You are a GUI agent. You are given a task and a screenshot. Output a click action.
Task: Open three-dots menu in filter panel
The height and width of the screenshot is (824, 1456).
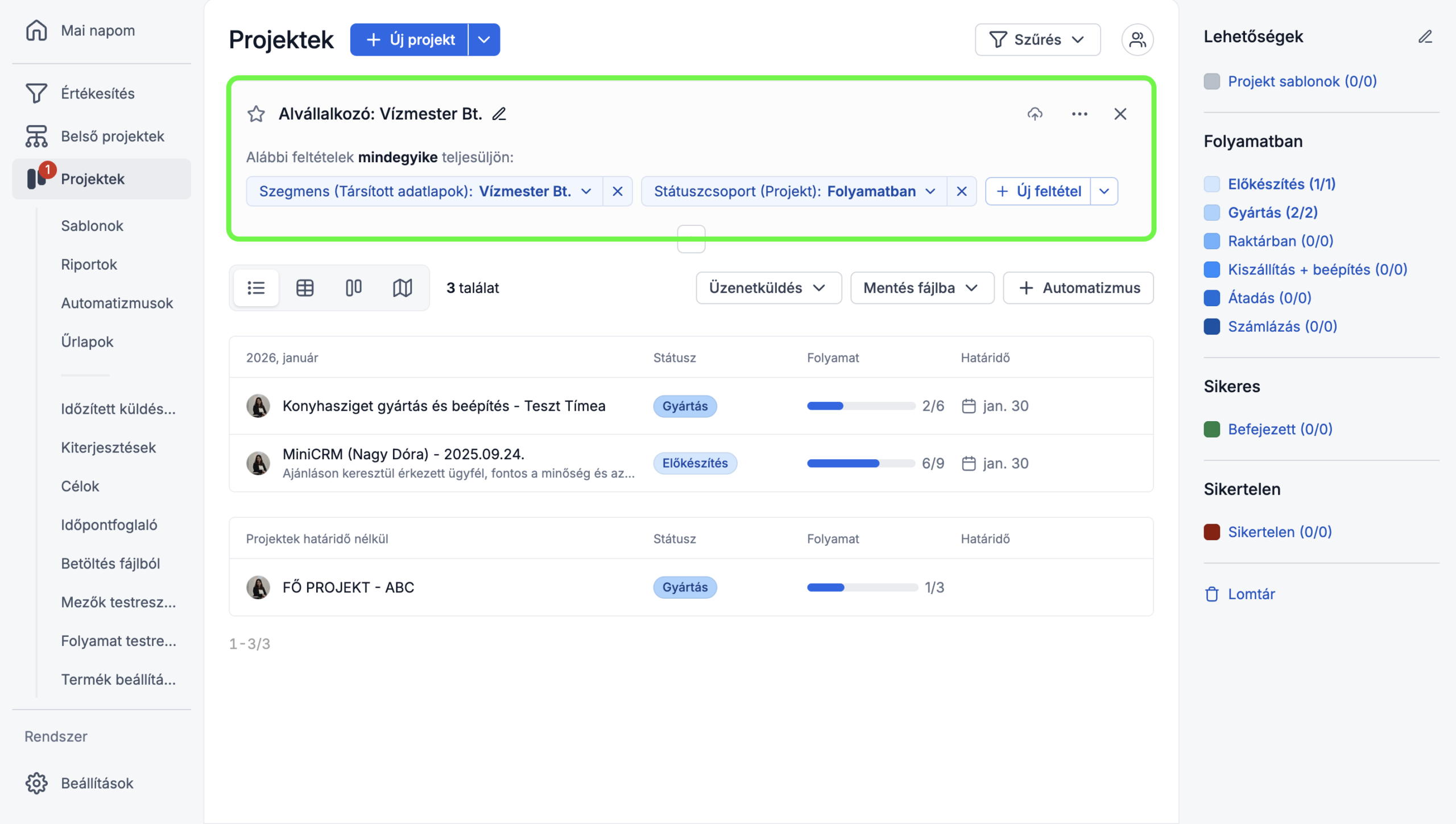[x=1079, y=114]
